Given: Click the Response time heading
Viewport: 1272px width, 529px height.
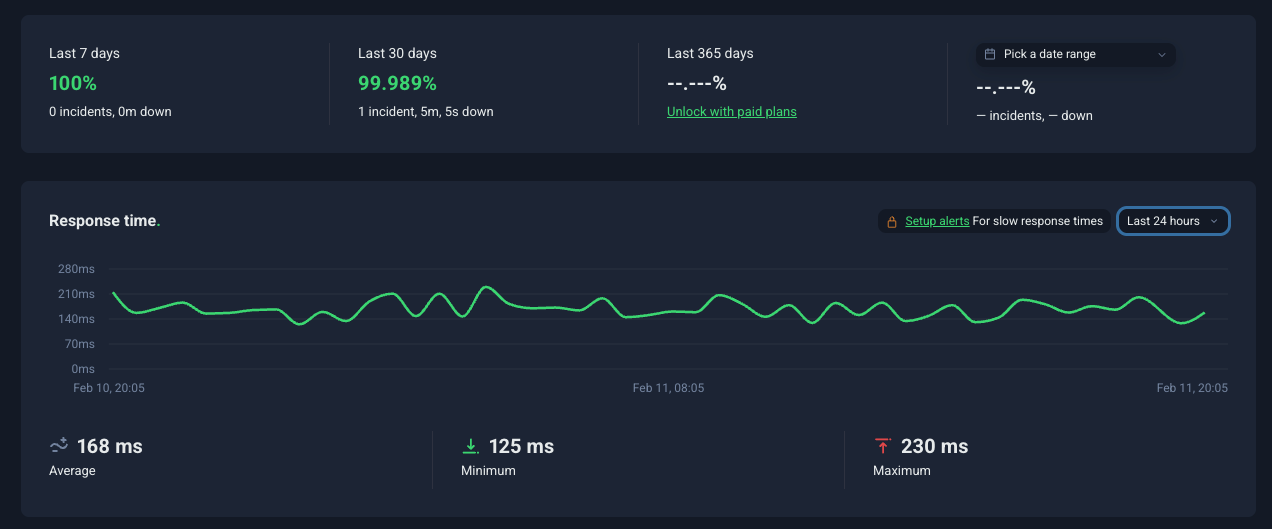Looking at the screenshot, I should pyautogui.click(x=103, y=221).
